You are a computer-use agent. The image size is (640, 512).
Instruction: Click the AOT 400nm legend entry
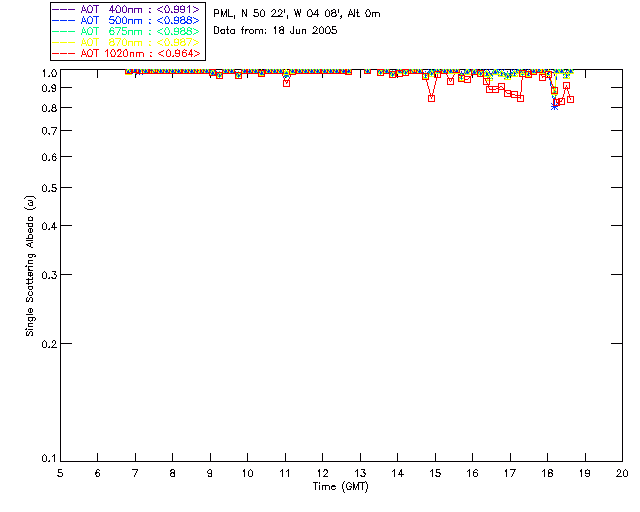pyautogui.click(x=127, y=9)
